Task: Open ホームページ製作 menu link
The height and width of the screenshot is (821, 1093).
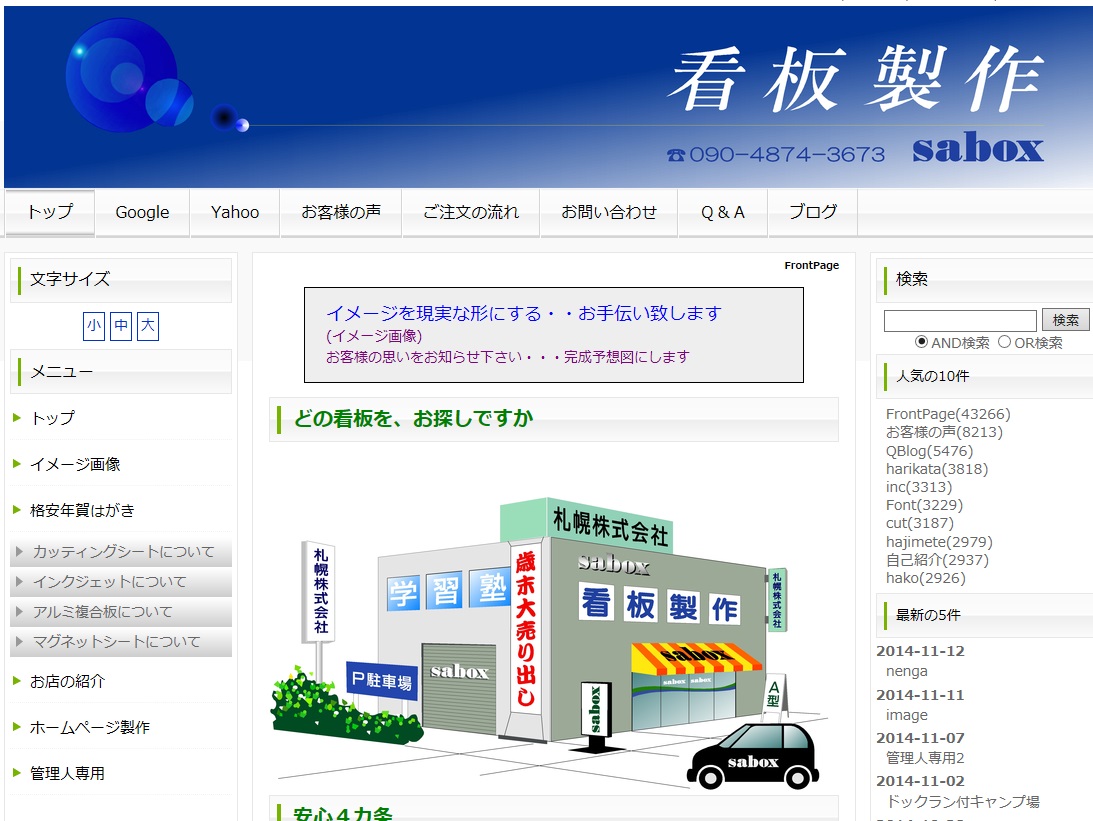Action: [x=90, y=727]
